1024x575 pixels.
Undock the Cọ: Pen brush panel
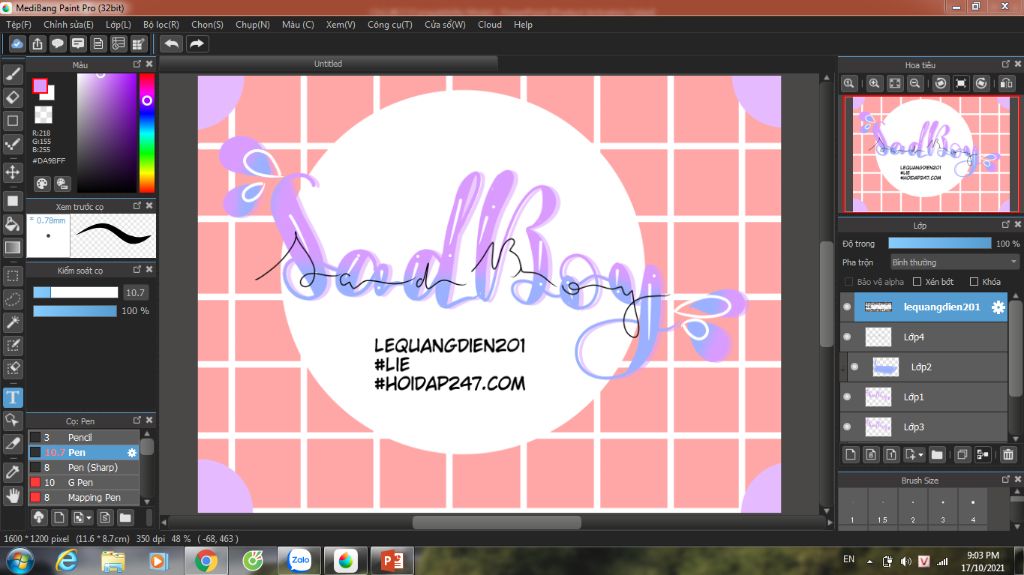click(x=137, y=420)
